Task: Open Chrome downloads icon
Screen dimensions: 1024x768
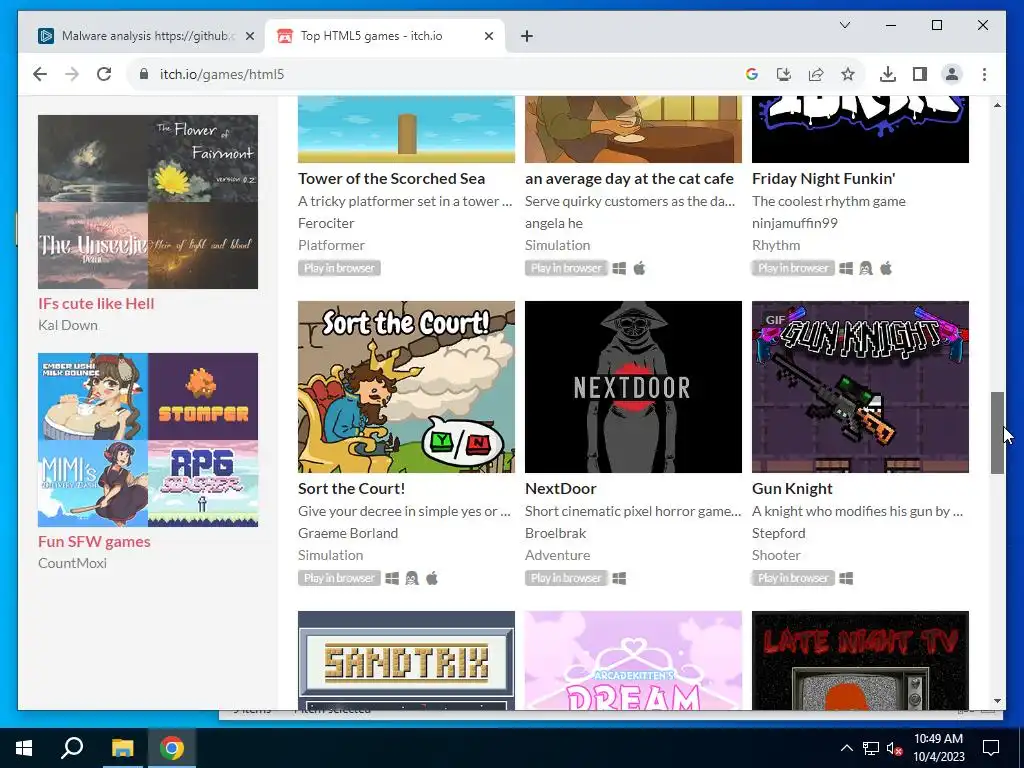Action: [x=888, y=74]
